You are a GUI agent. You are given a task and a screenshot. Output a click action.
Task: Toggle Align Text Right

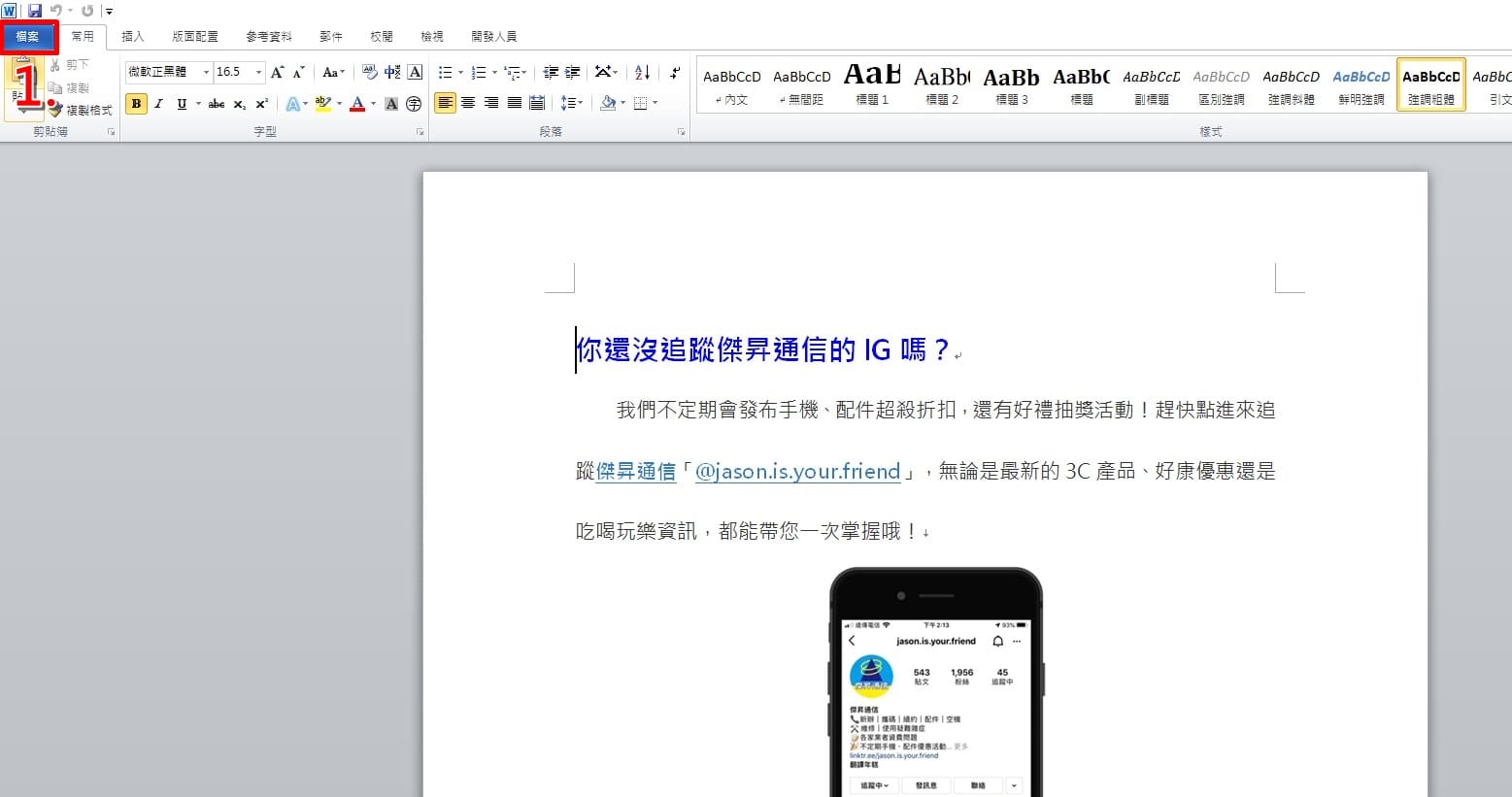click(x=491, y=103)
